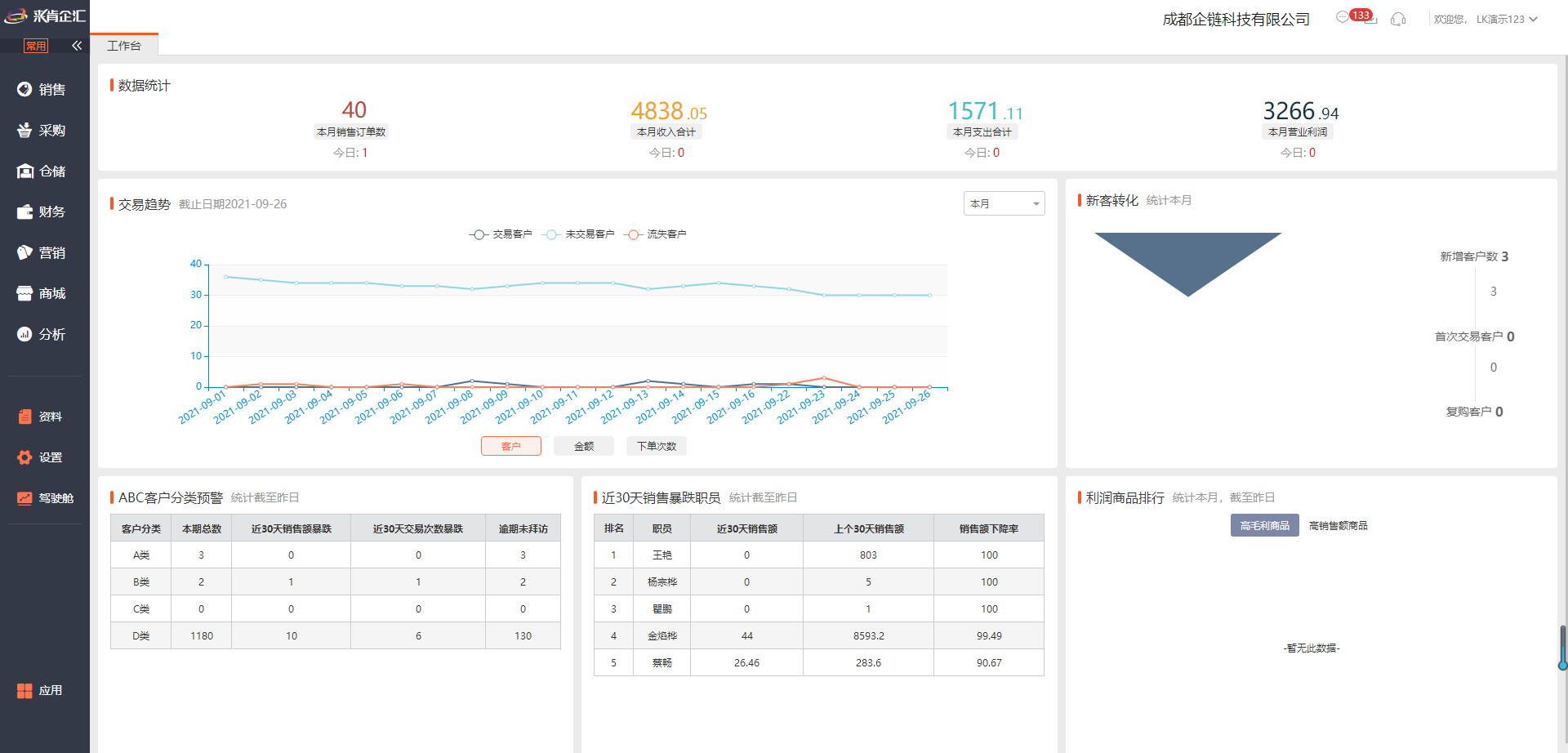Toggle the 未交易客户 legend series

[578, 234]
